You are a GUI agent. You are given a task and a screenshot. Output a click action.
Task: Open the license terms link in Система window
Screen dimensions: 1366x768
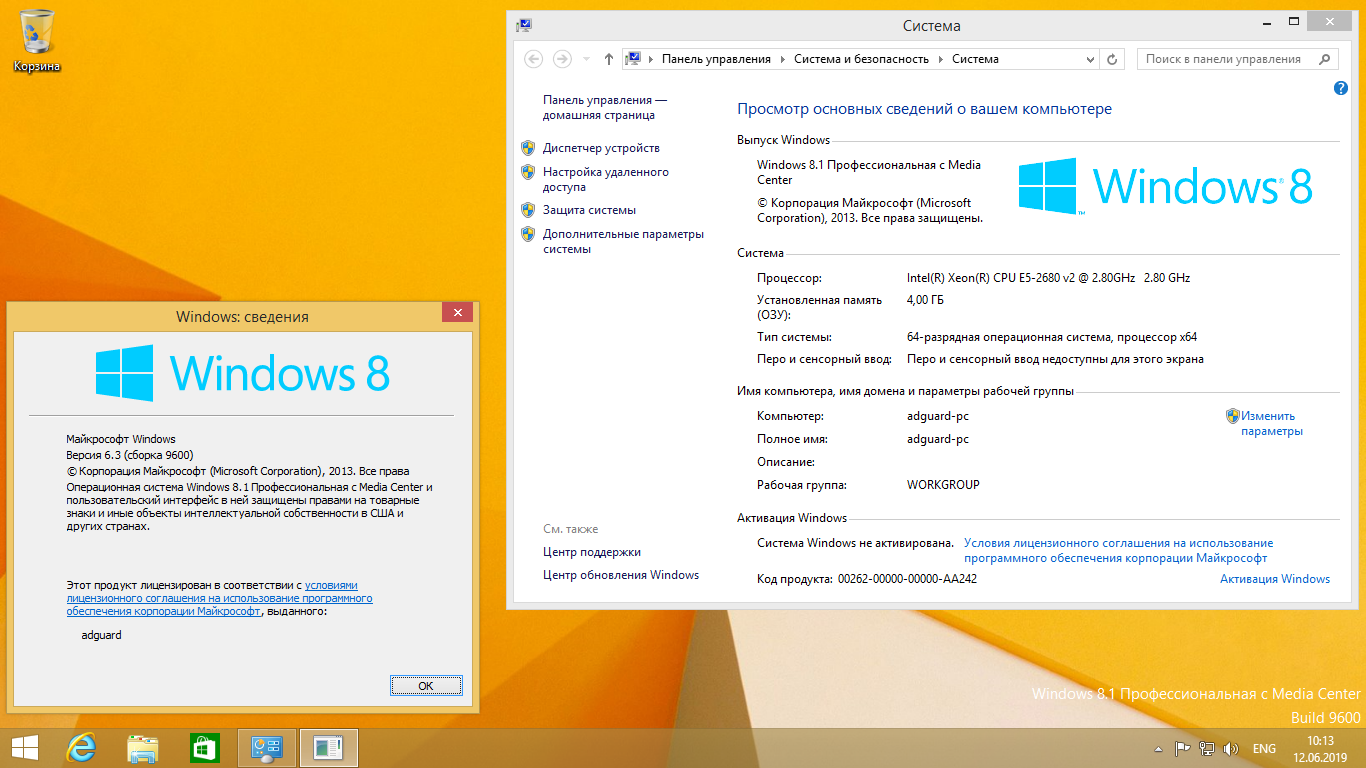(x=1118, y=551)
